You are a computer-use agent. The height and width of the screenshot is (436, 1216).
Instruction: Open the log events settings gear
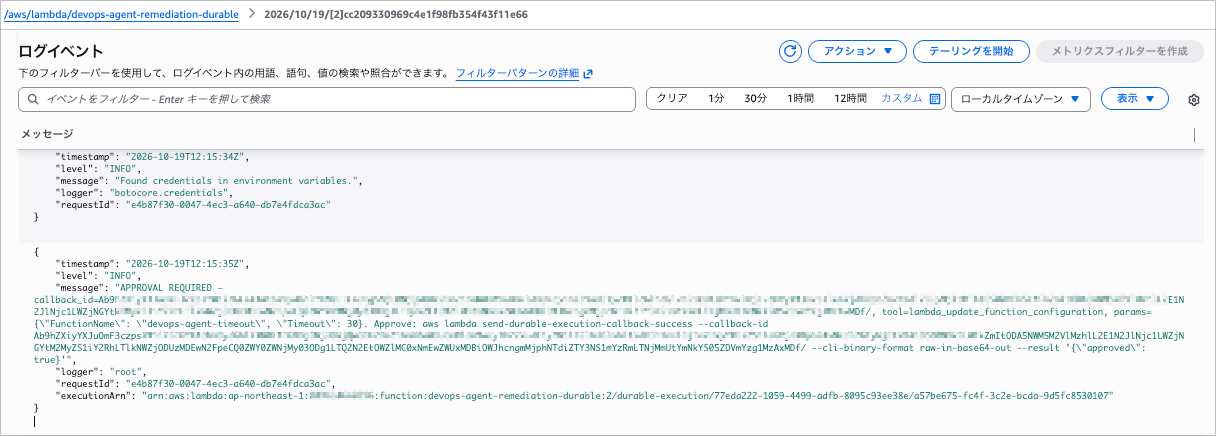(x=1193, y=100)
